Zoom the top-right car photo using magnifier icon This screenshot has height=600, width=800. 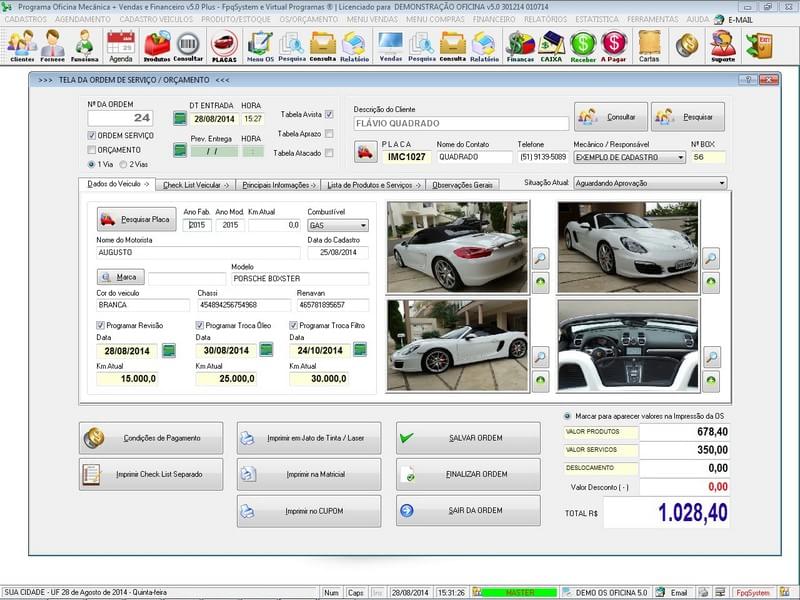[x=712, y=256]
